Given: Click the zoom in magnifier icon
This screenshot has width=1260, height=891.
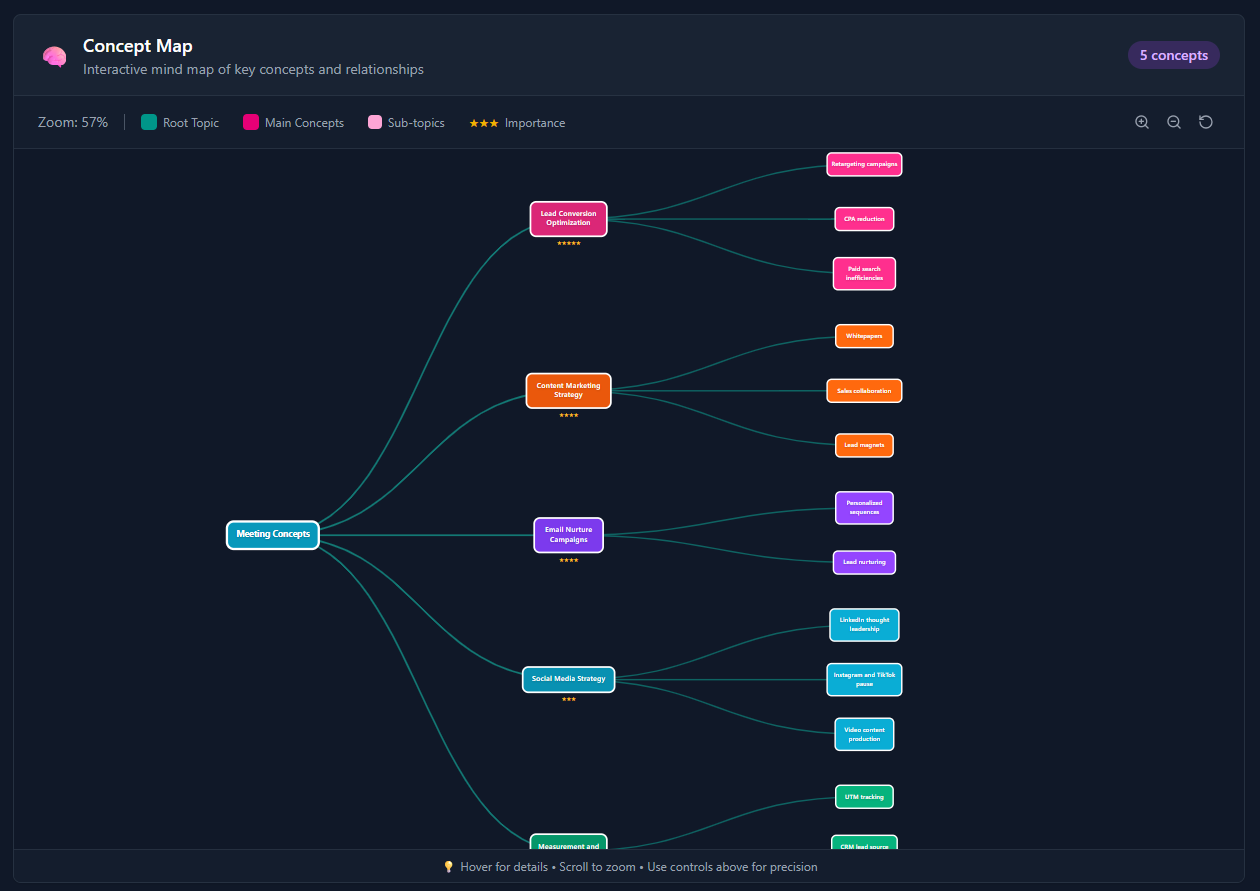Looking at the screenshot, I should tap(1141, 121).
